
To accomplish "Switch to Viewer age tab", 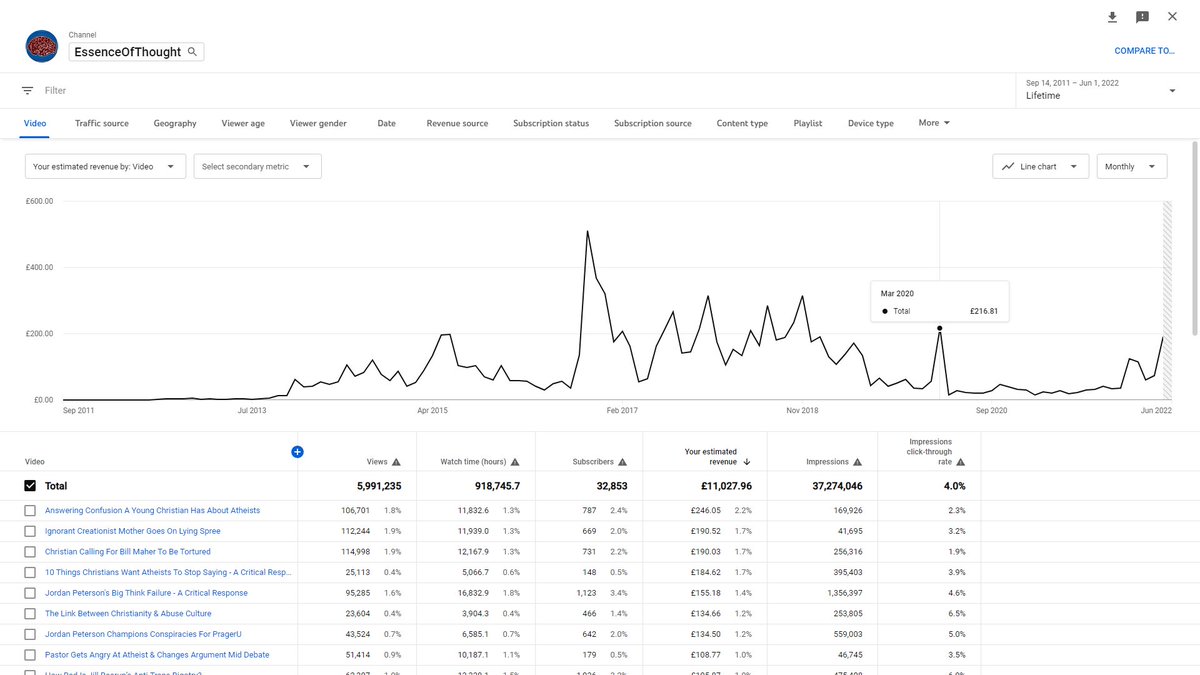I will [243, 123].
